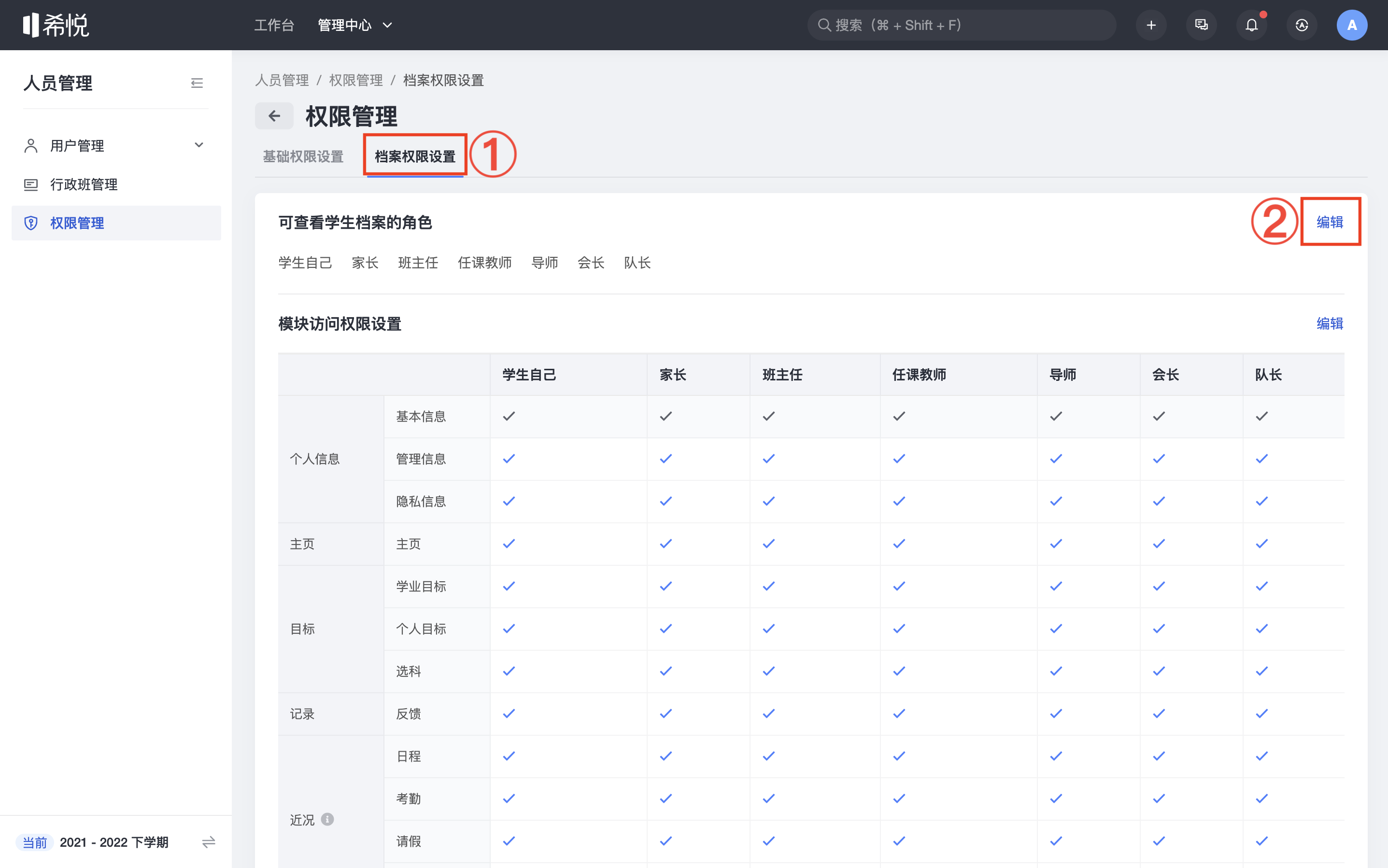Open the user avatar A
Image resolution: width=1388 pixels, height=868 pixels.
[1352, 25]
